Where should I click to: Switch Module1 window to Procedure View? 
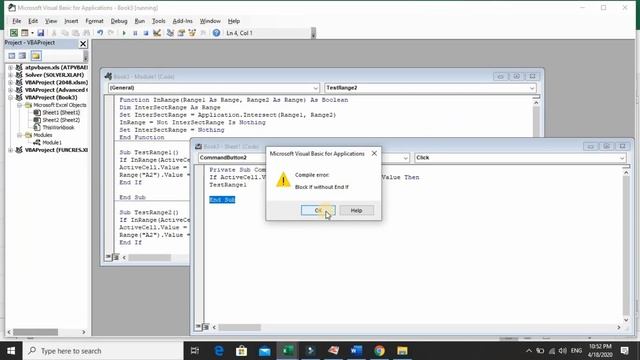click(108, 257)
